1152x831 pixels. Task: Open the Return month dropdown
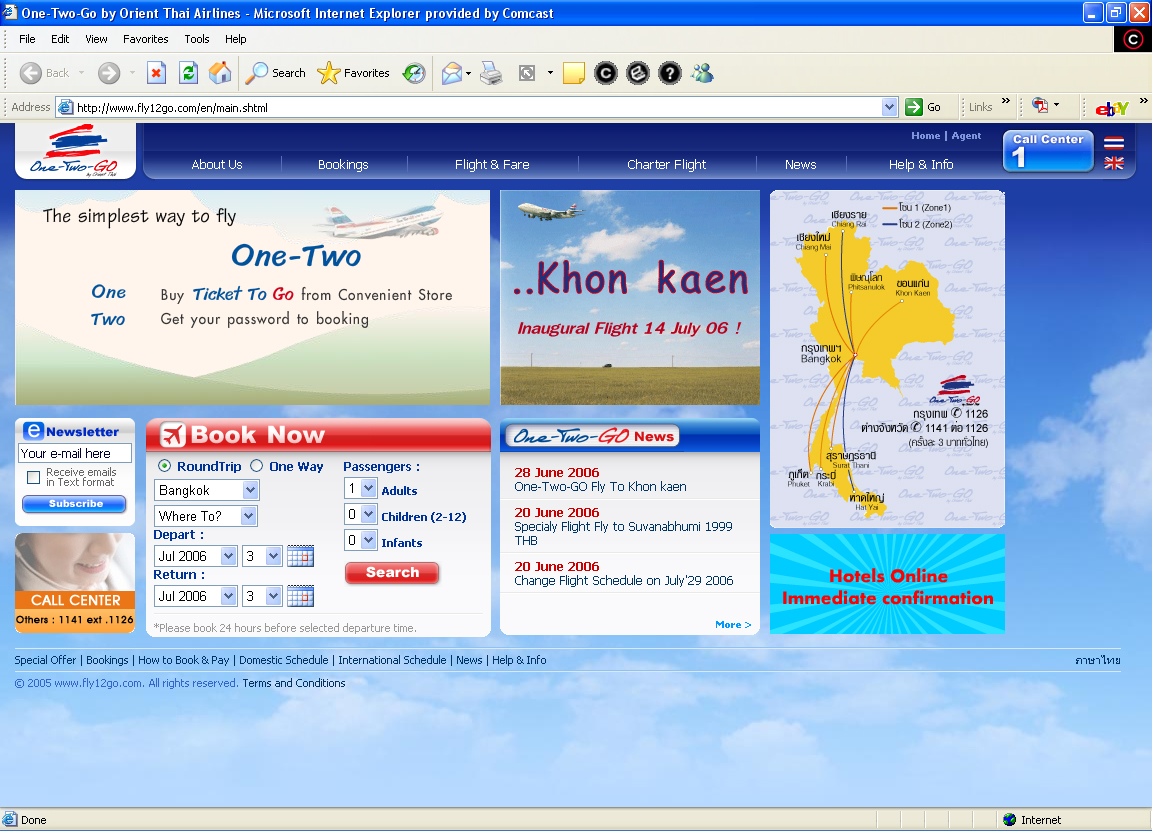click(x=195, y=596)
